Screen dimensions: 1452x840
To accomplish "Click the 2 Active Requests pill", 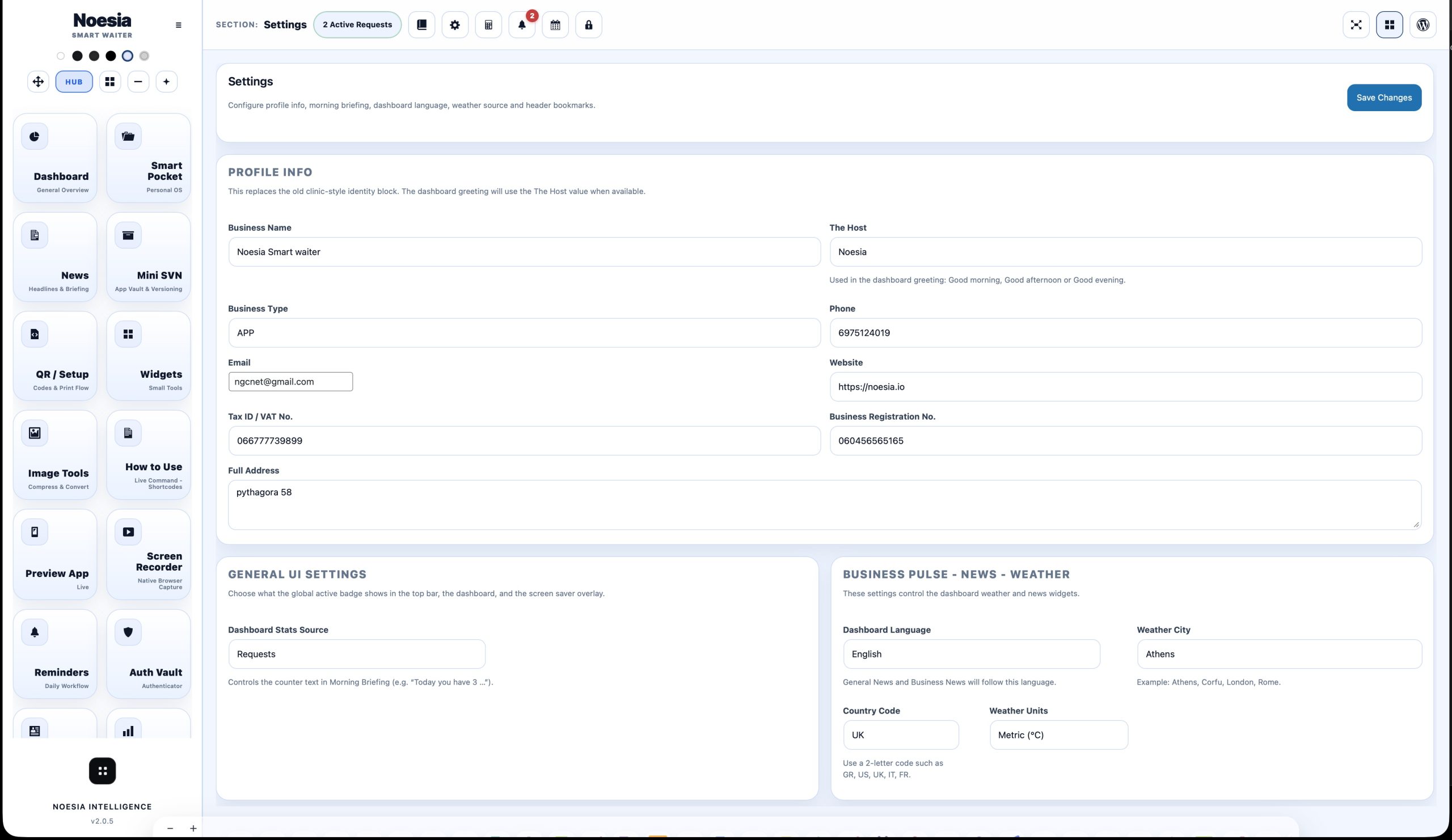I will (357, 25).
